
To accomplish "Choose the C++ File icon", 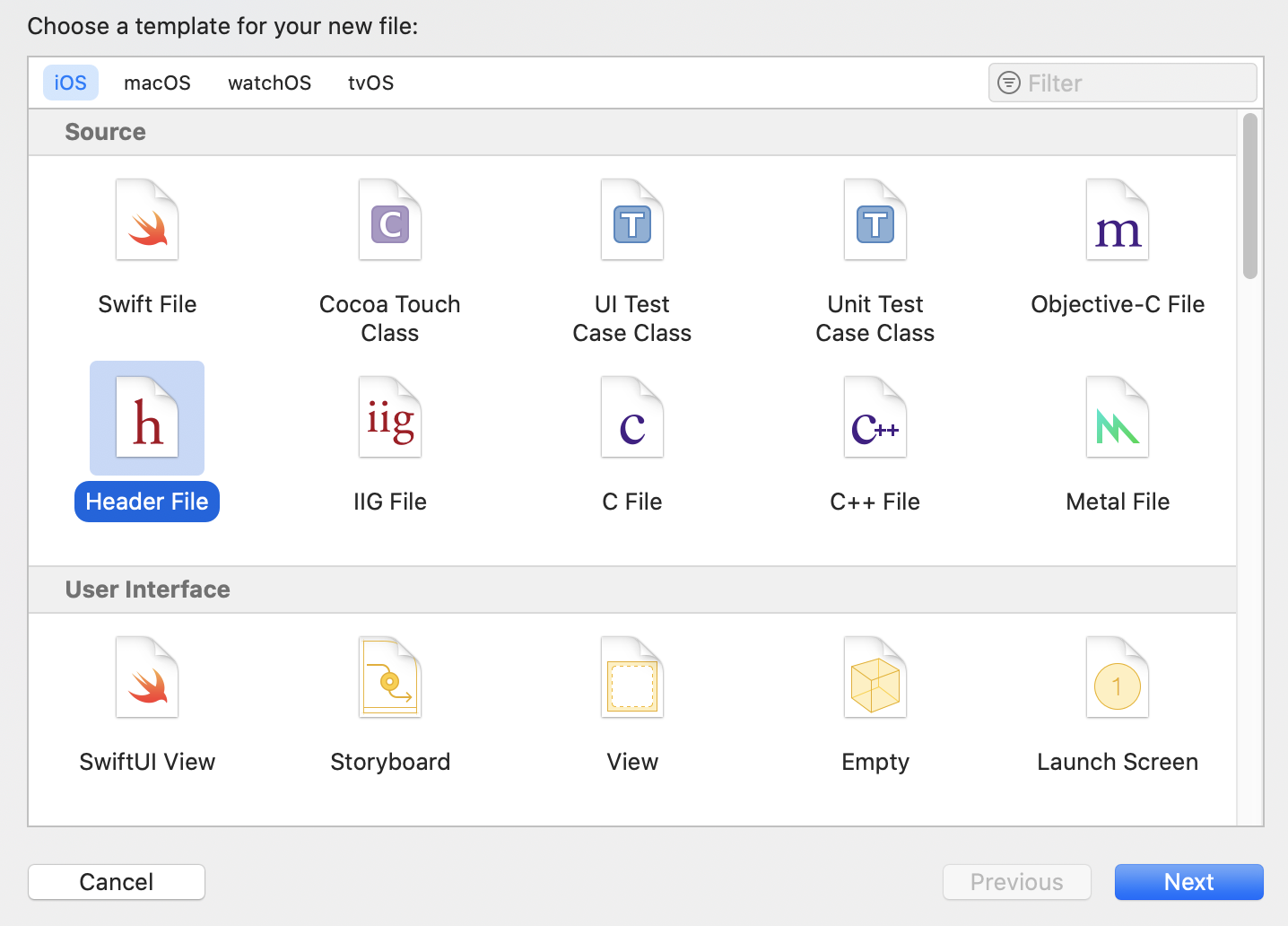I will [875, 417].
